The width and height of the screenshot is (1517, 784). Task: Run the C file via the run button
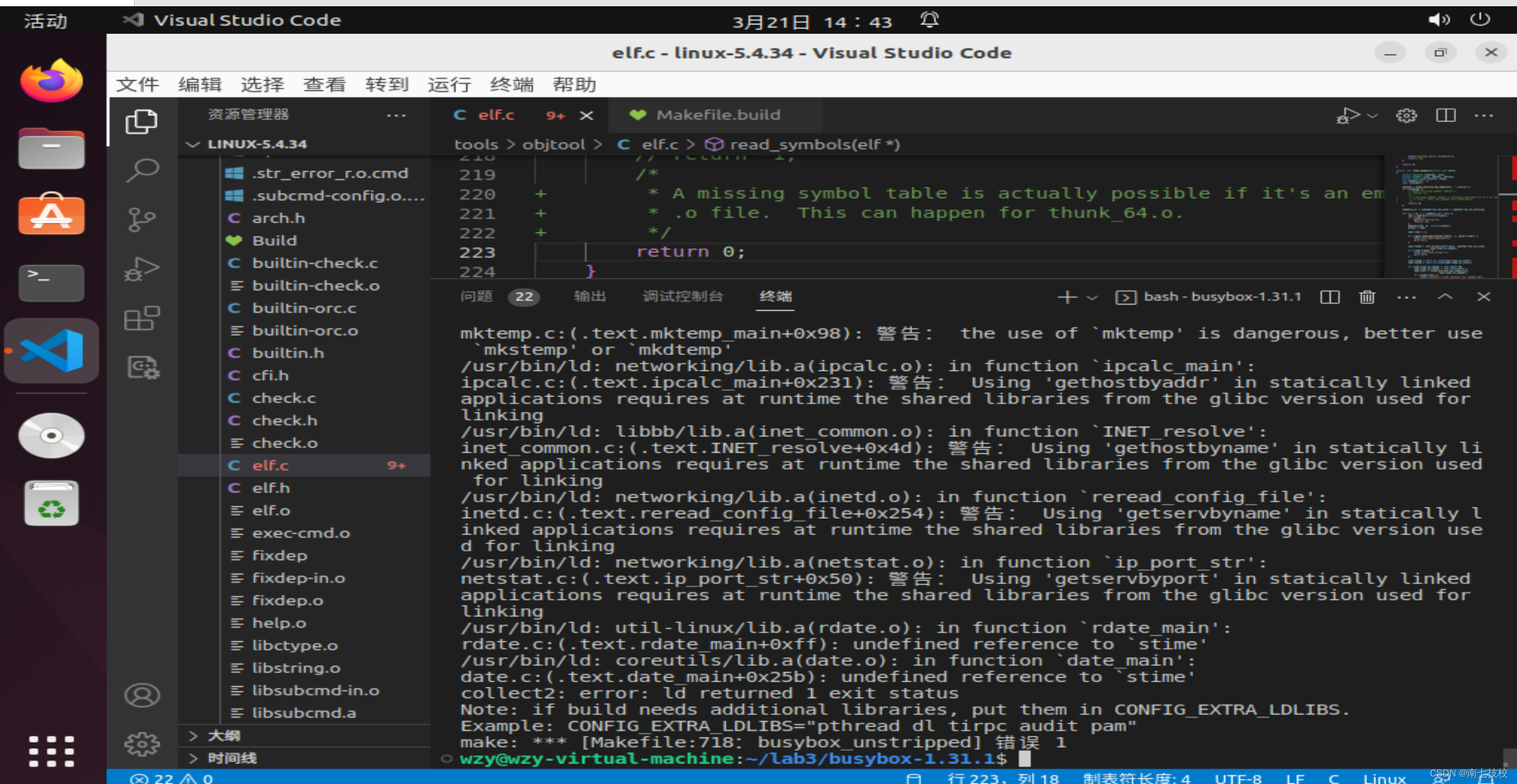click(1349, 115)
